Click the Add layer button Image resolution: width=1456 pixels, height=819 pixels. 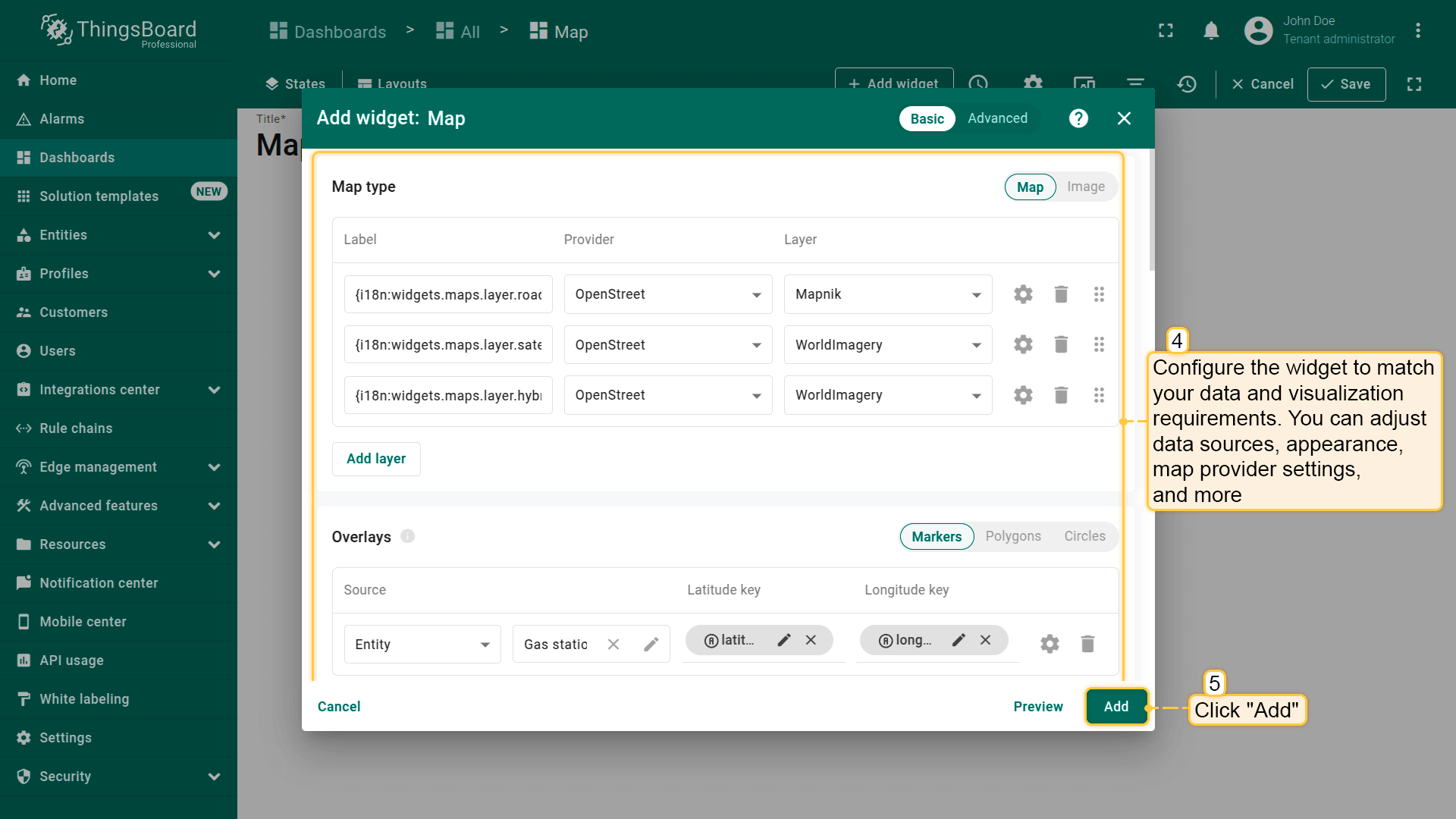click(x=376, y=459)
